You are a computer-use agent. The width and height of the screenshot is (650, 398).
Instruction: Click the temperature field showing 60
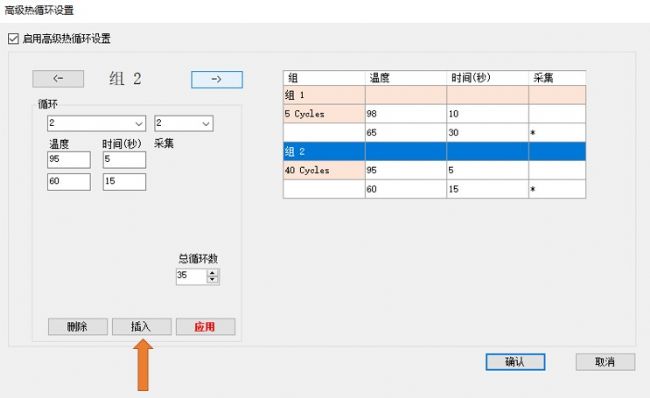69,182
